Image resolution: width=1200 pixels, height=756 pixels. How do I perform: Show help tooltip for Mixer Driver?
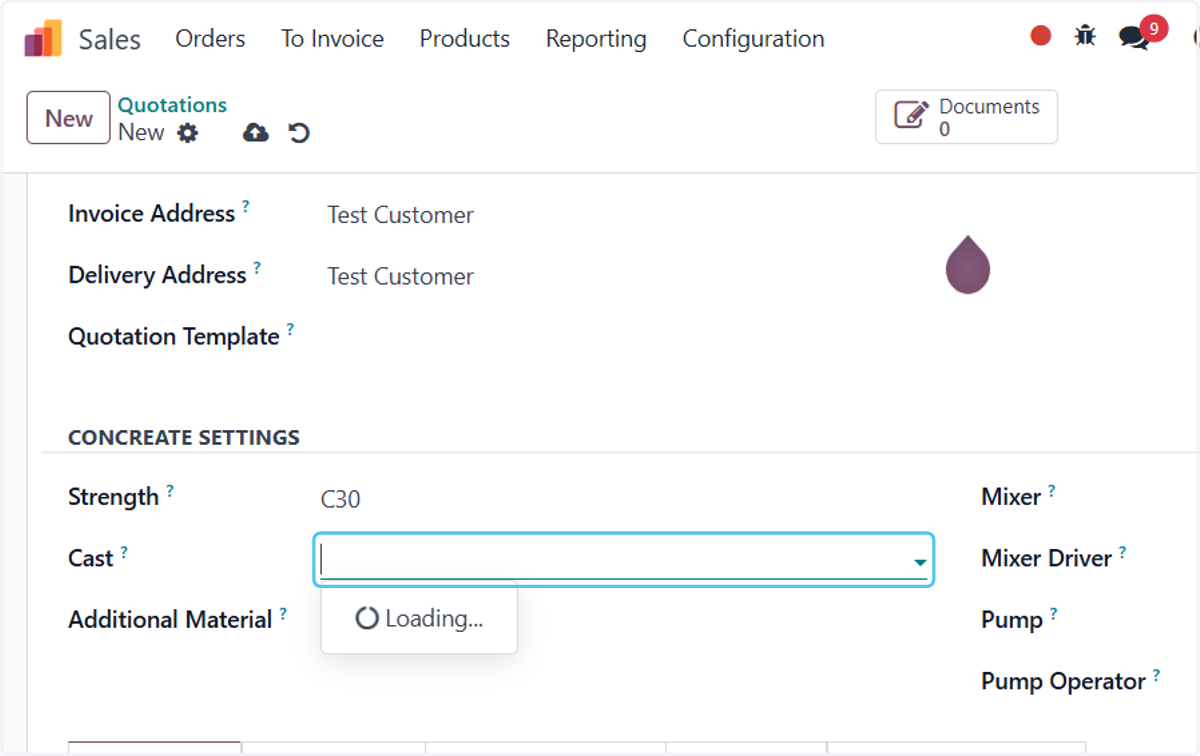click(1122, 551)
